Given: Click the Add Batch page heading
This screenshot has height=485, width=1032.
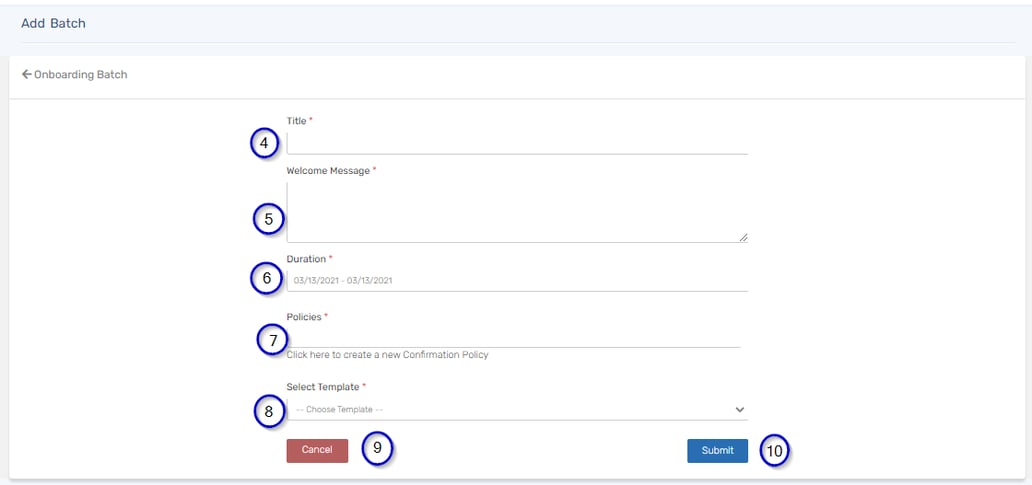Looking at the screenshot, I should (53, 23).
